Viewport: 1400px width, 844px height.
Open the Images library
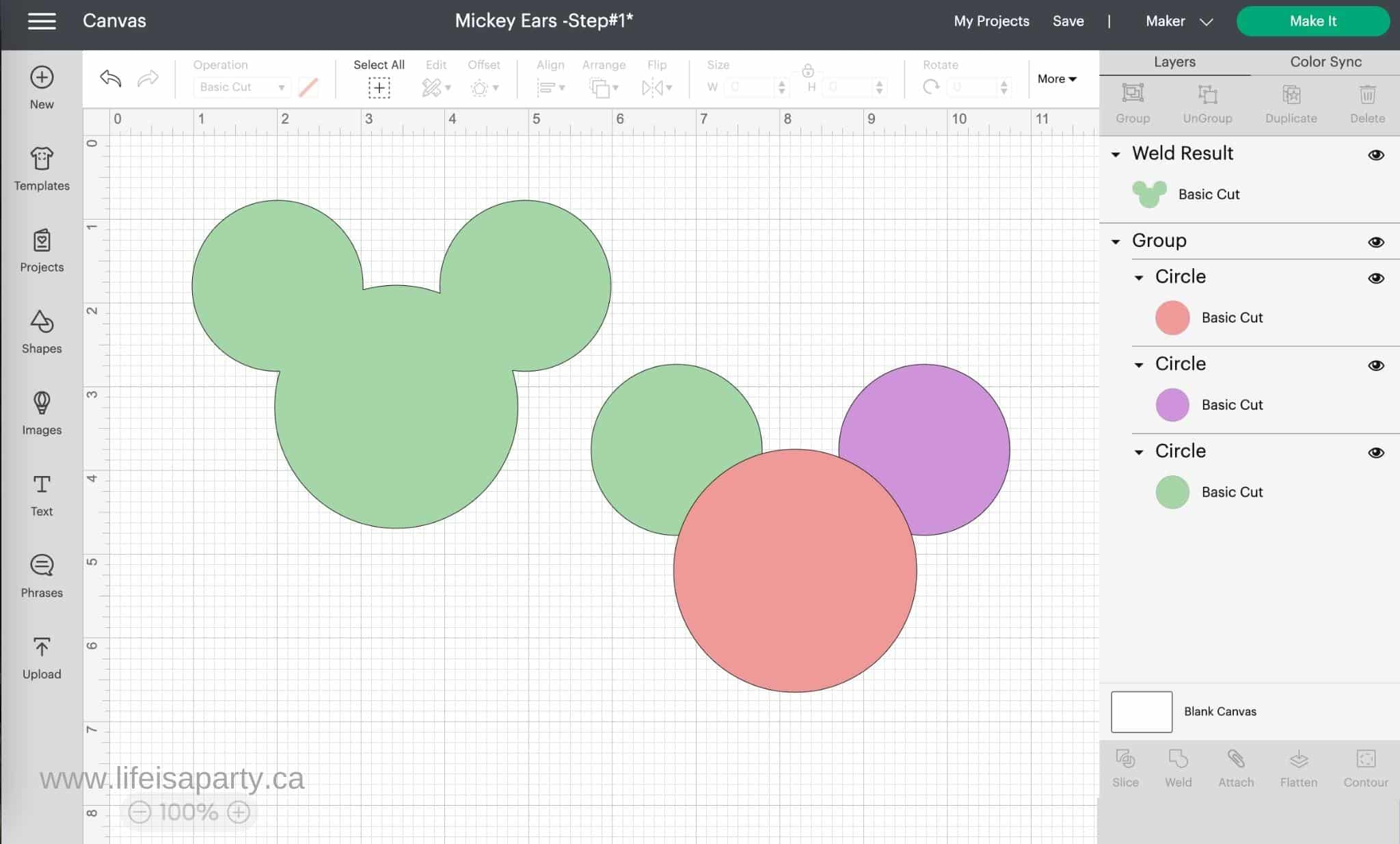42,414
